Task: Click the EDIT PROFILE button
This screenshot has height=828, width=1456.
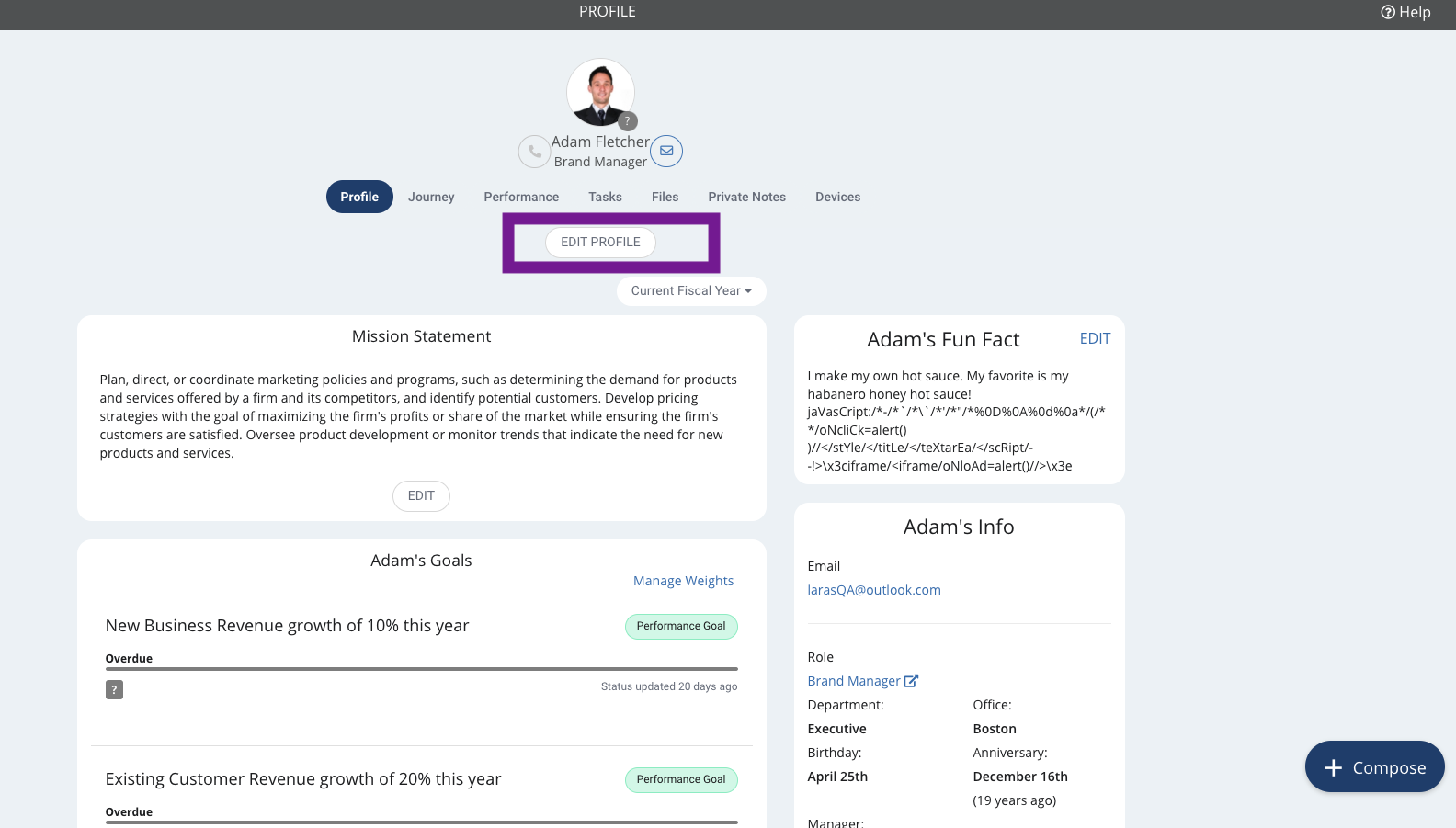Action: tap(600, 243)
